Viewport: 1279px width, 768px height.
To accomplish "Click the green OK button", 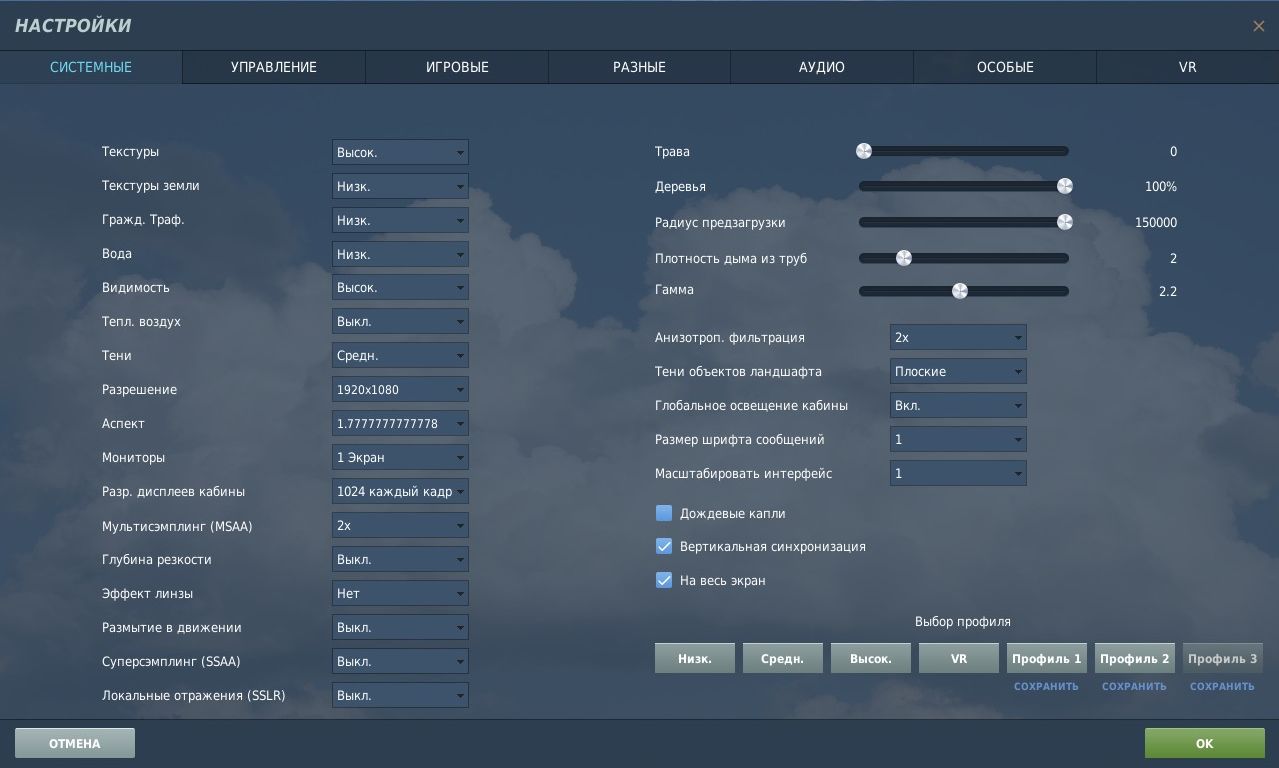I will pos(1205,743).
